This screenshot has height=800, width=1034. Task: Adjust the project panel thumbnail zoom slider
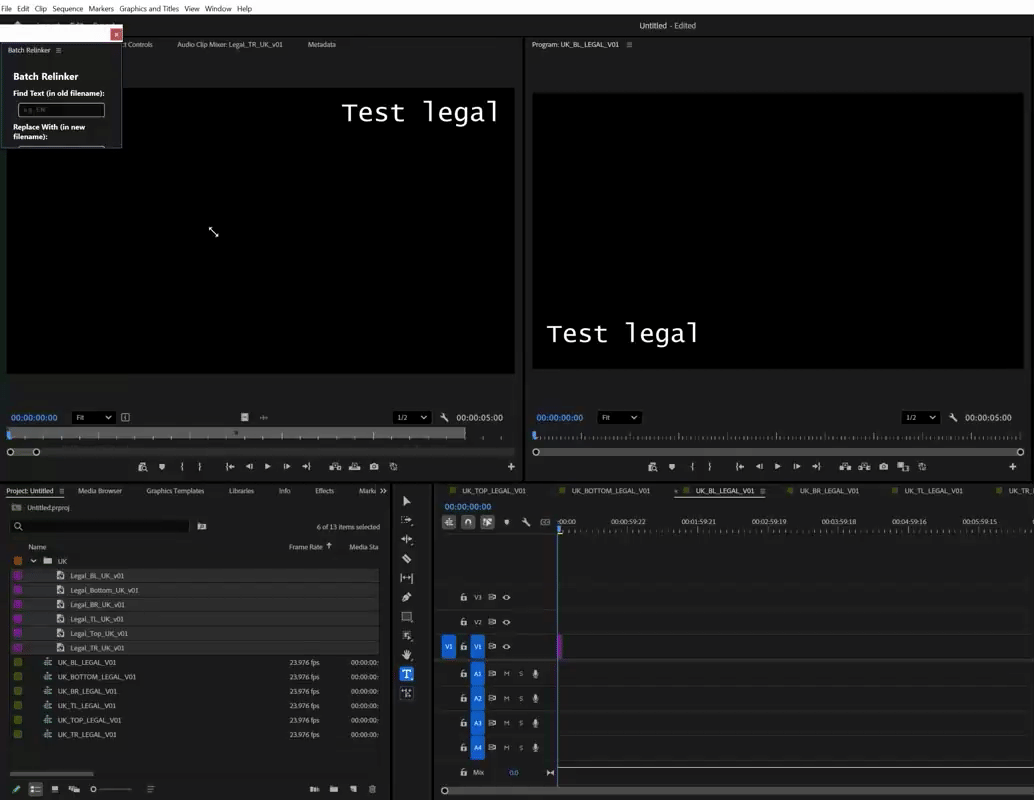[111, 789]
